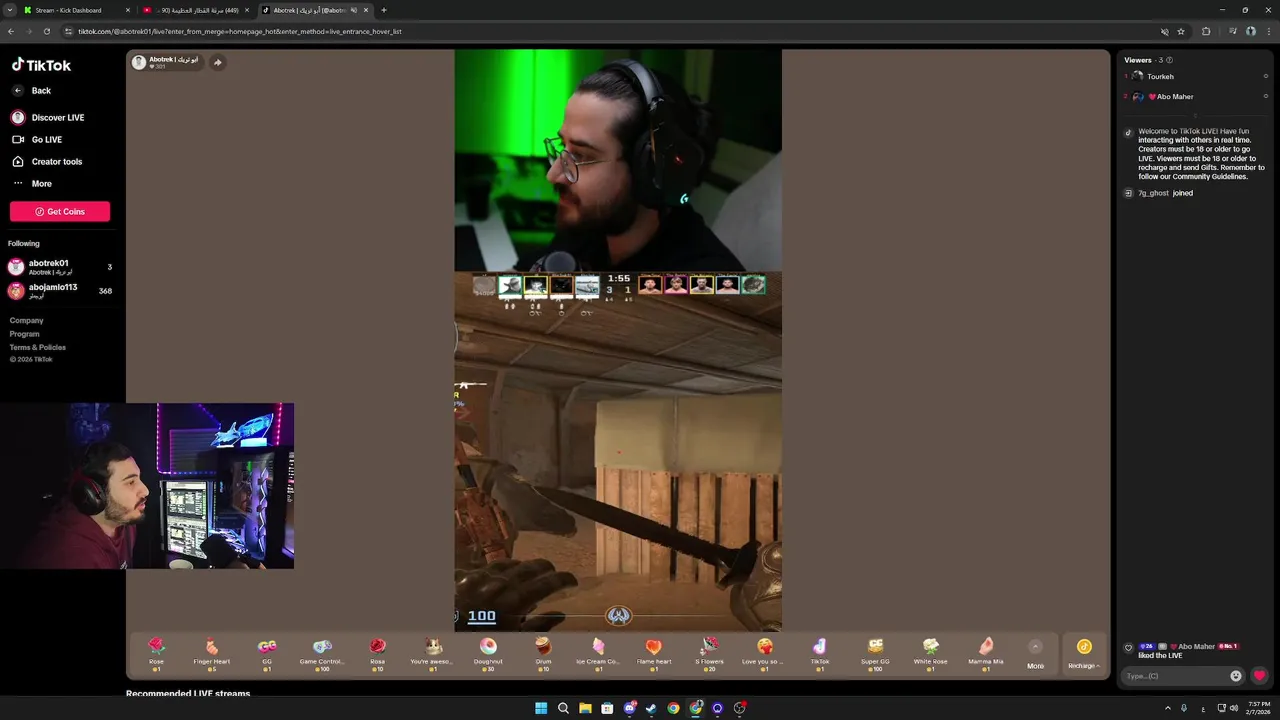Send the Ice Cream Cone gift
The image size is (1280, 720).
(x=598, y=654)
